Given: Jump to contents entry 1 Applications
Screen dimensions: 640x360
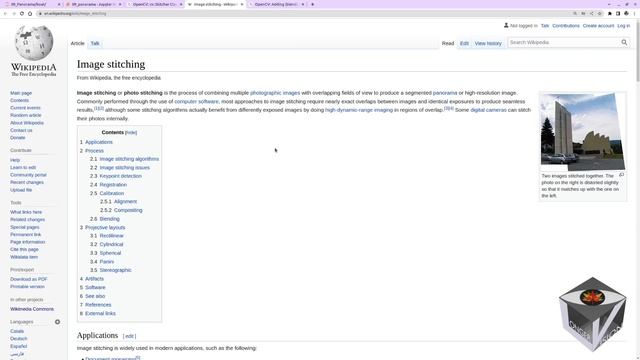Looking at the screenshot, I should click(x=96, y=142).
